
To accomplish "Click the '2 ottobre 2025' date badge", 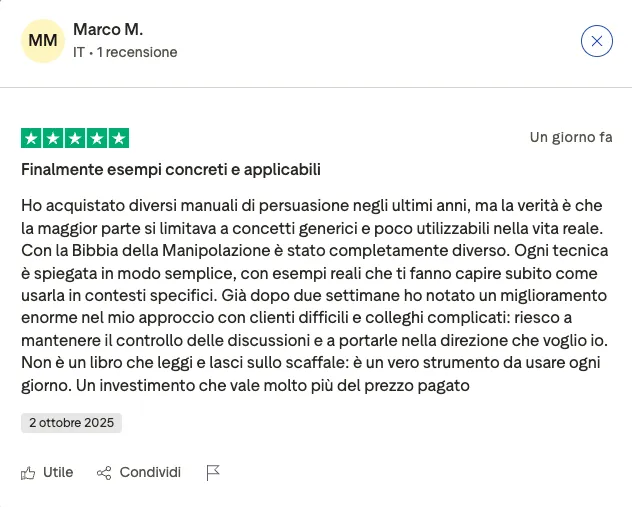I will (x=71, y=423).
